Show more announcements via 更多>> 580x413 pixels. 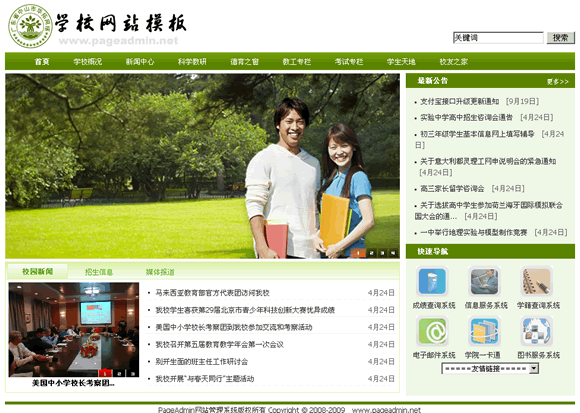pos(558,82)
